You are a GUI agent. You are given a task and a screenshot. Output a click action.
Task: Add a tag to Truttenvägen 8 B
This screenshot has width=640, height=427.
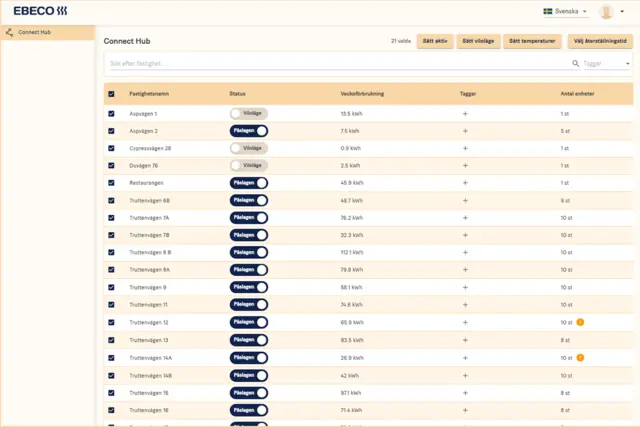(x=465, y=253)
